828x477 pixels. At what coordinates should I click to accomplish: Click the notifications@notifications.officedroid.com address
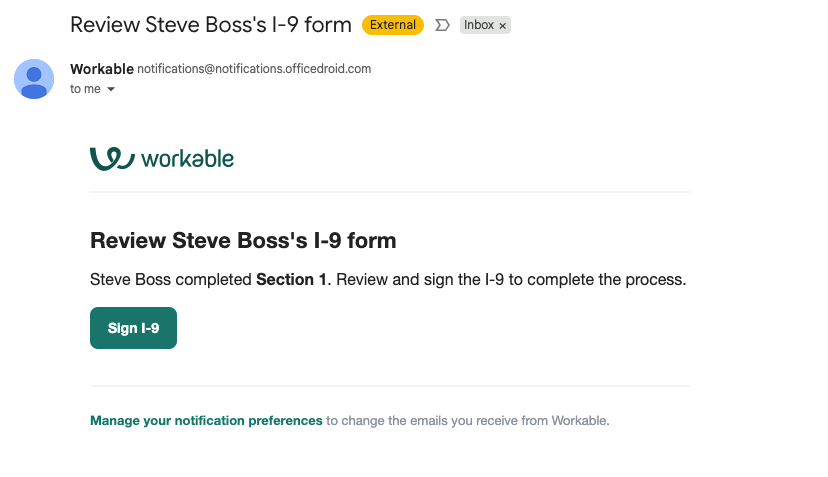point(254,69)
